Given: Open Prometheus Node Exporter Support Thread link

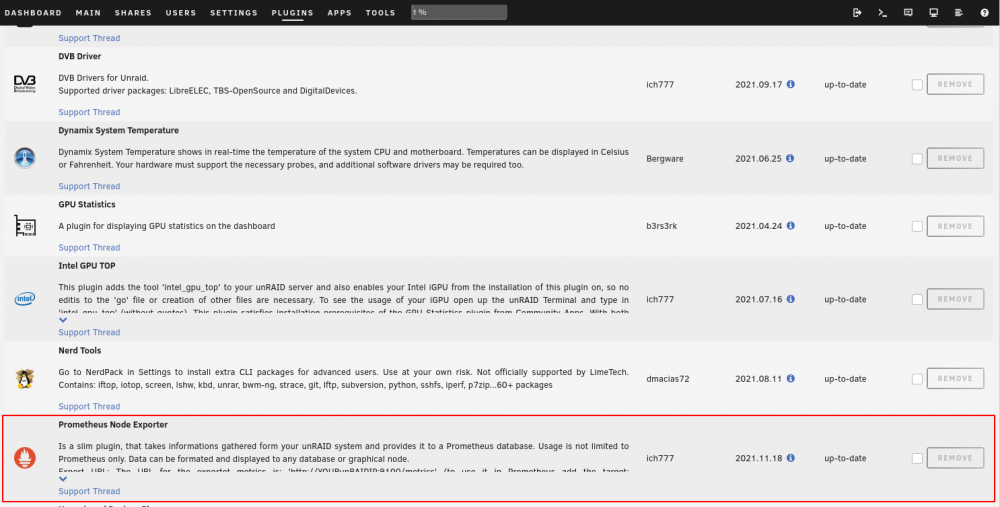Looking at the screenshot, I should pos(89,491).
